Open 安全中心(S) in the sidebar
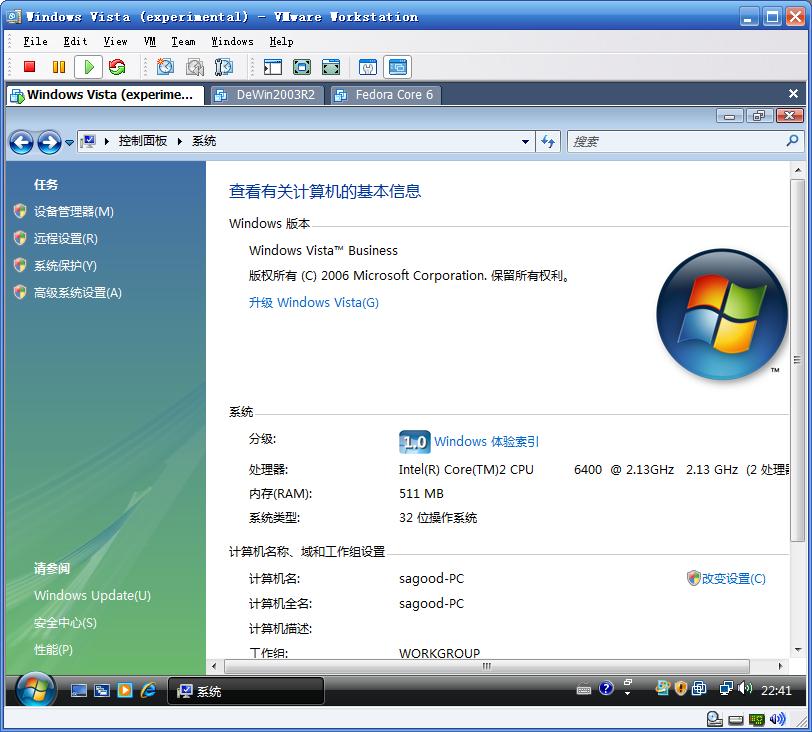Image resolution: width=812 pixels, height=732 pixels. [x=65, y=622]
